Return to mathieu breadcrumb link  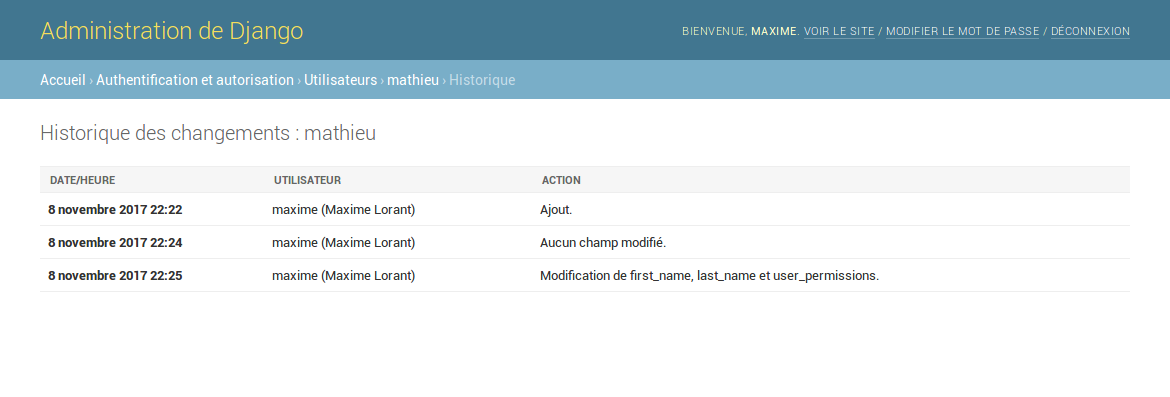[x=413, y=80]
